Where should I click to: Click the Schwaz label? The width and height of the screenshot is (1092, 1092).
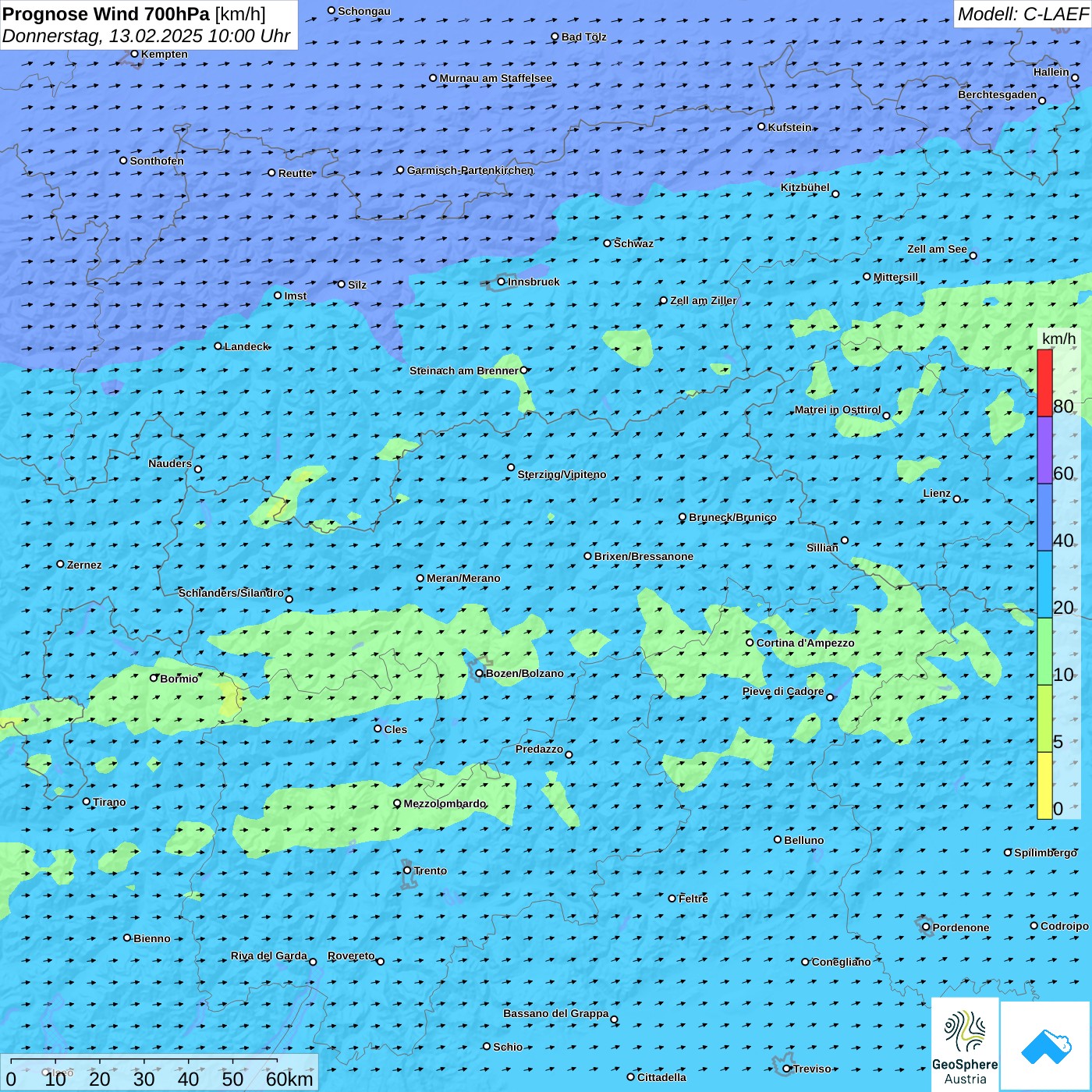(x=633, y=243)
